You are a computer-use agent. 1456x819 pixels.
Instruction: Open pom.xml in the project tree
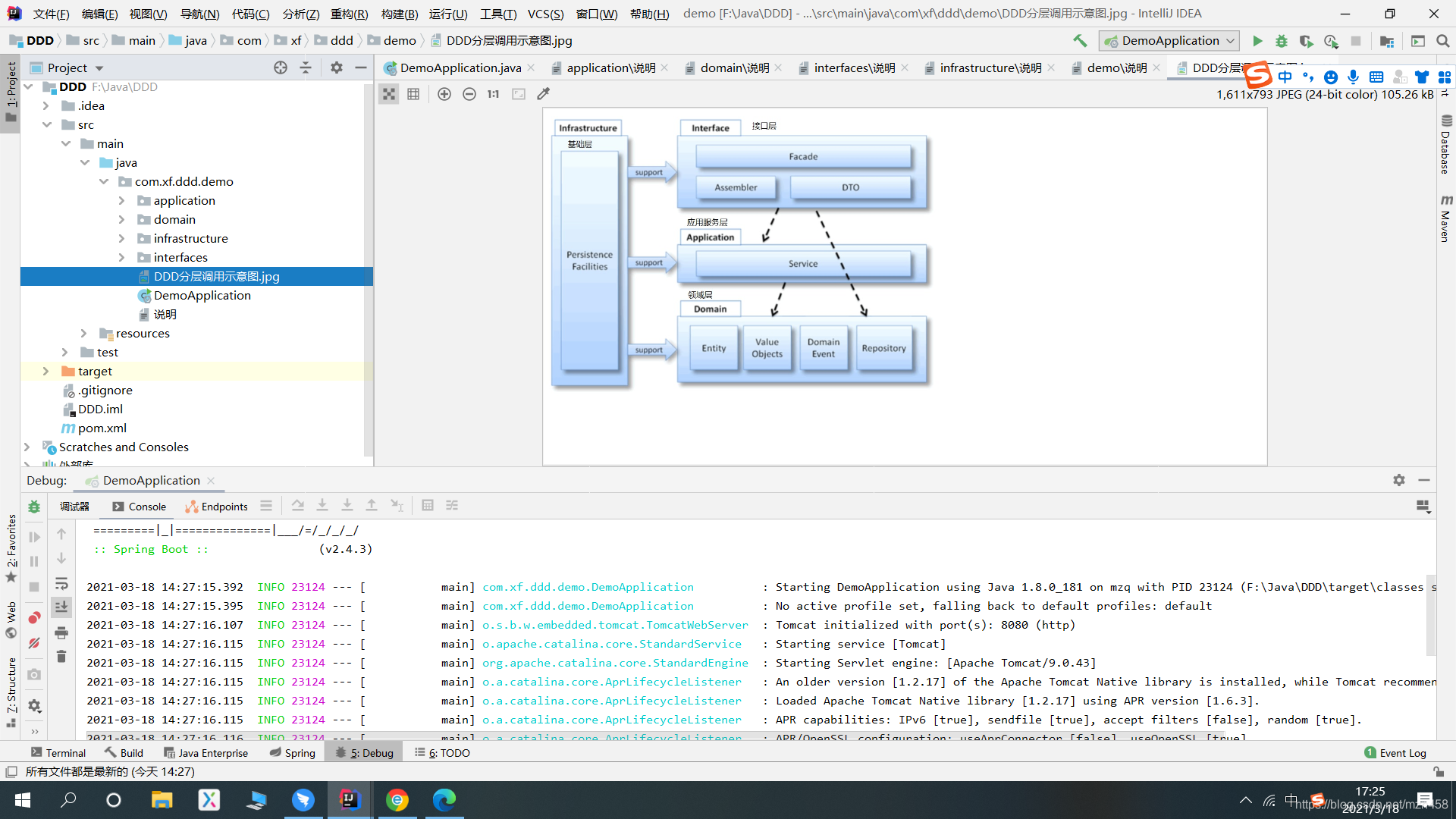click(x=102, y=428)
